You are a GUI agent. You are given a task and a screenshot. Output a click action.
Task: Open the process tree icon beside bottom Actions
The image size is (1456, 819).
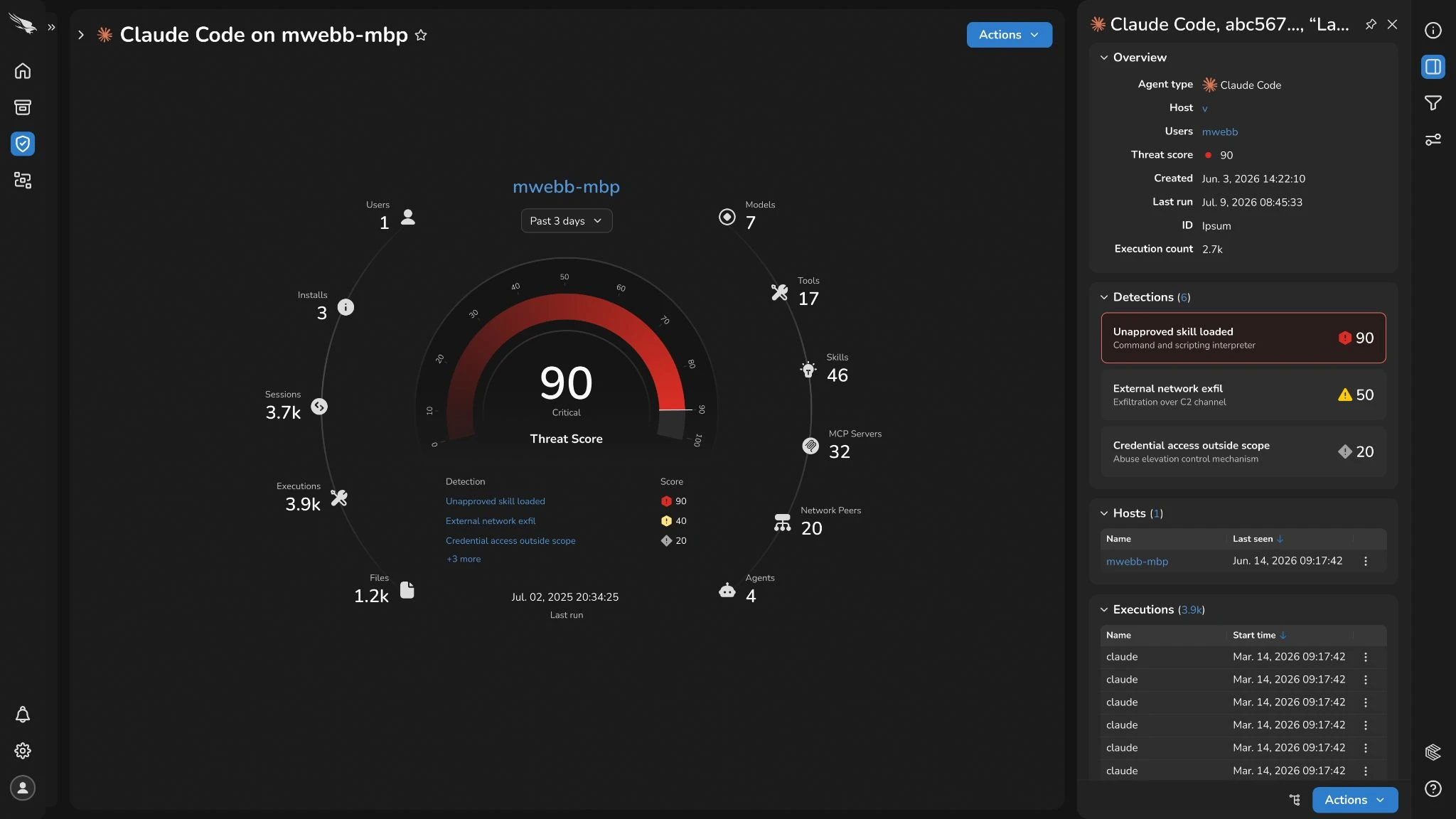[1295, 800]
